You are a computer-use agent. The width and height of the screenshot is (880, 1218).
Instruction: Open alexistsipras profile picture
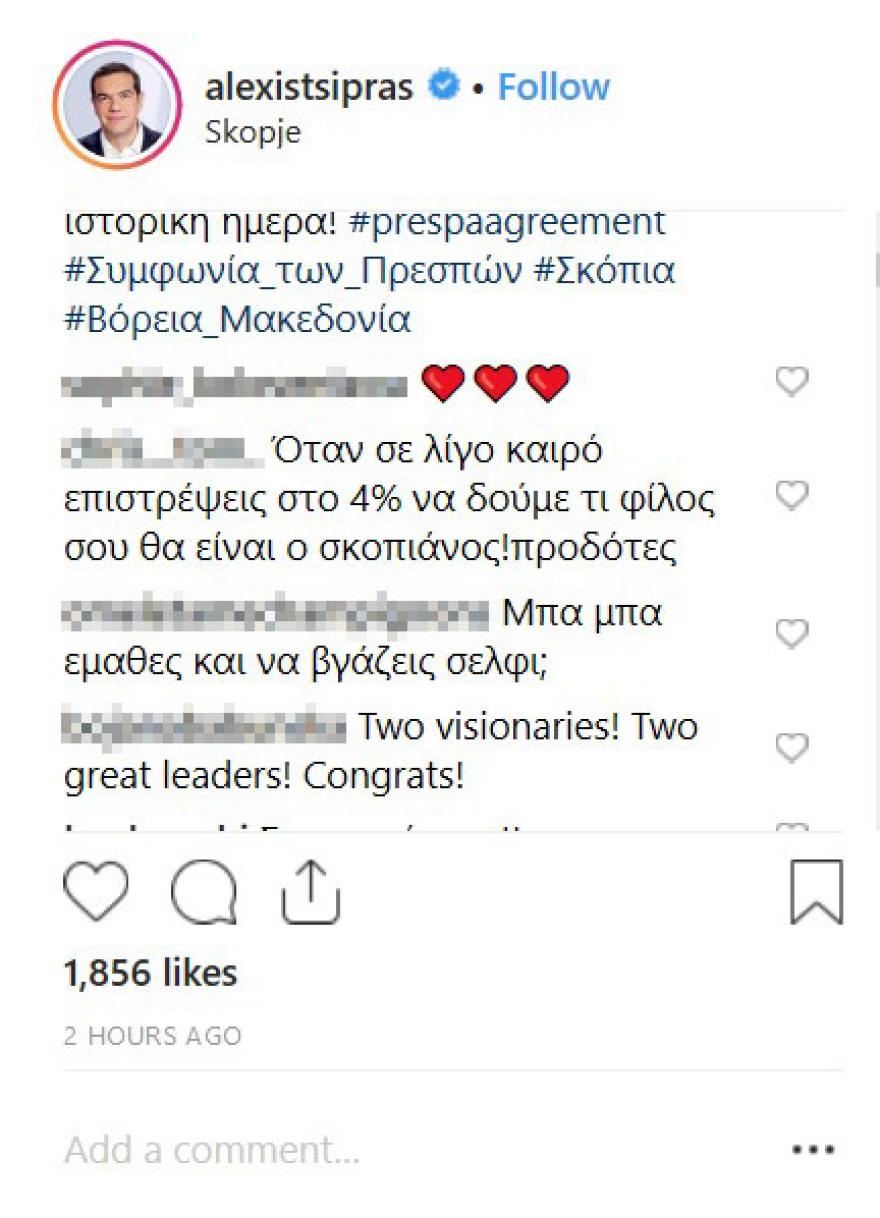[x=117, y=102]
